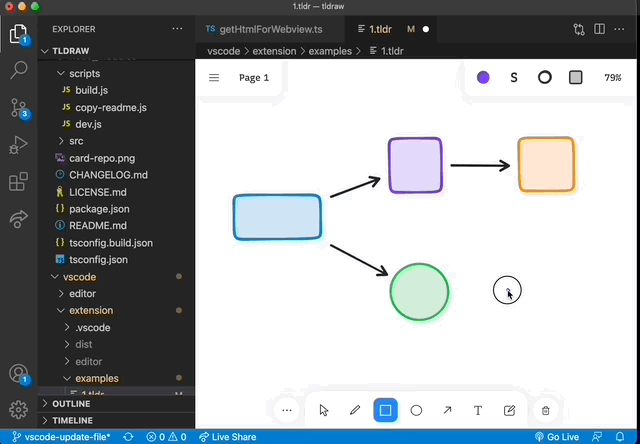Open the Explorer view in activity bar

[x=19, y=34]
